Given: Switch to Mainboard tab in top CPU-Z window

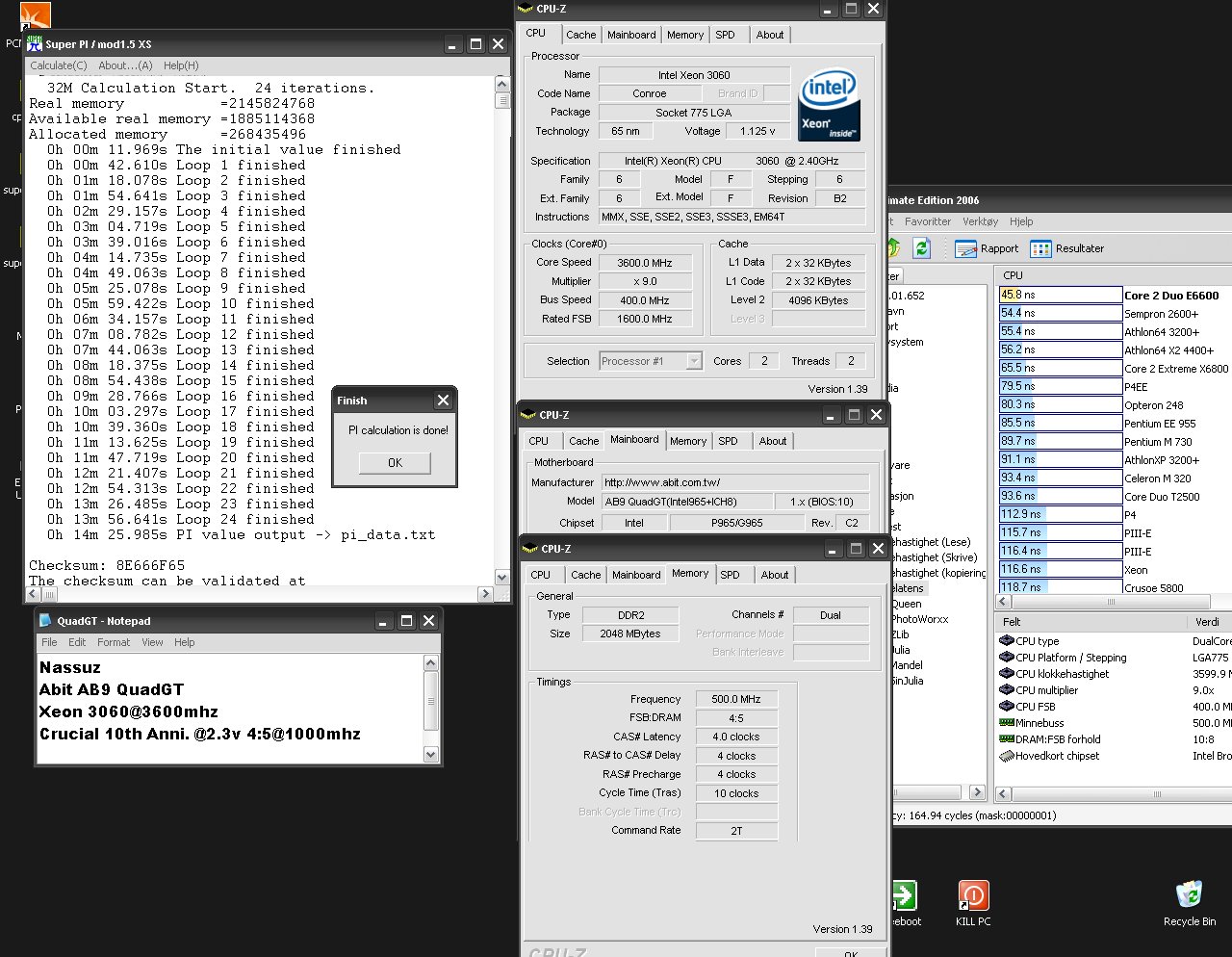Looking at the screenshot, I should coord(631,35).
